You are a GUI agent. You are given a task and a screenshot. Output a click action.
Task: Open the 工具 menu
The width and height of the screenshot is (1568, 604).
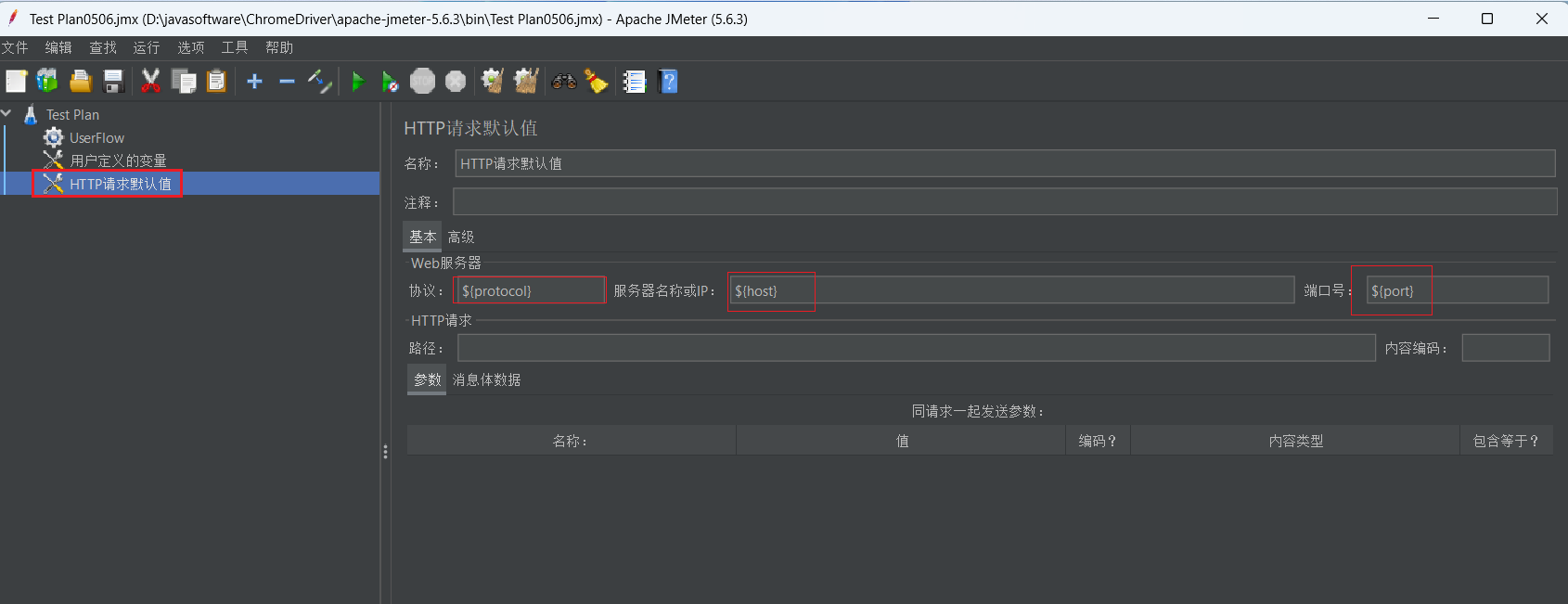(x=235, y=47)
